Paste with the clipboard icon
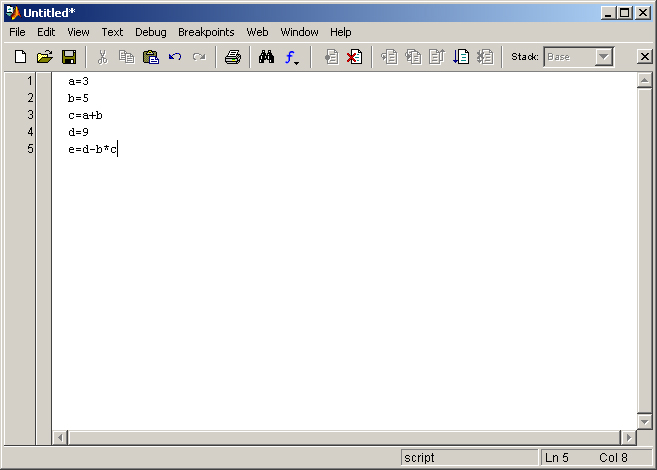This screenshot has height=470, width=657. coord(151,57)
